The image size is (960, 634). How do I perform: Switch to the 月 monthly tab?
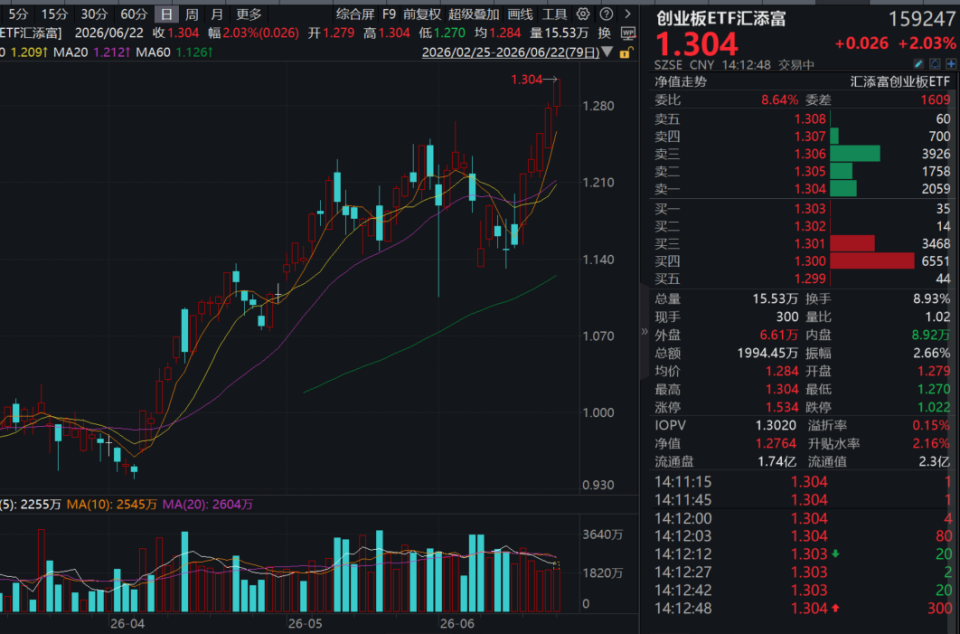216,14
